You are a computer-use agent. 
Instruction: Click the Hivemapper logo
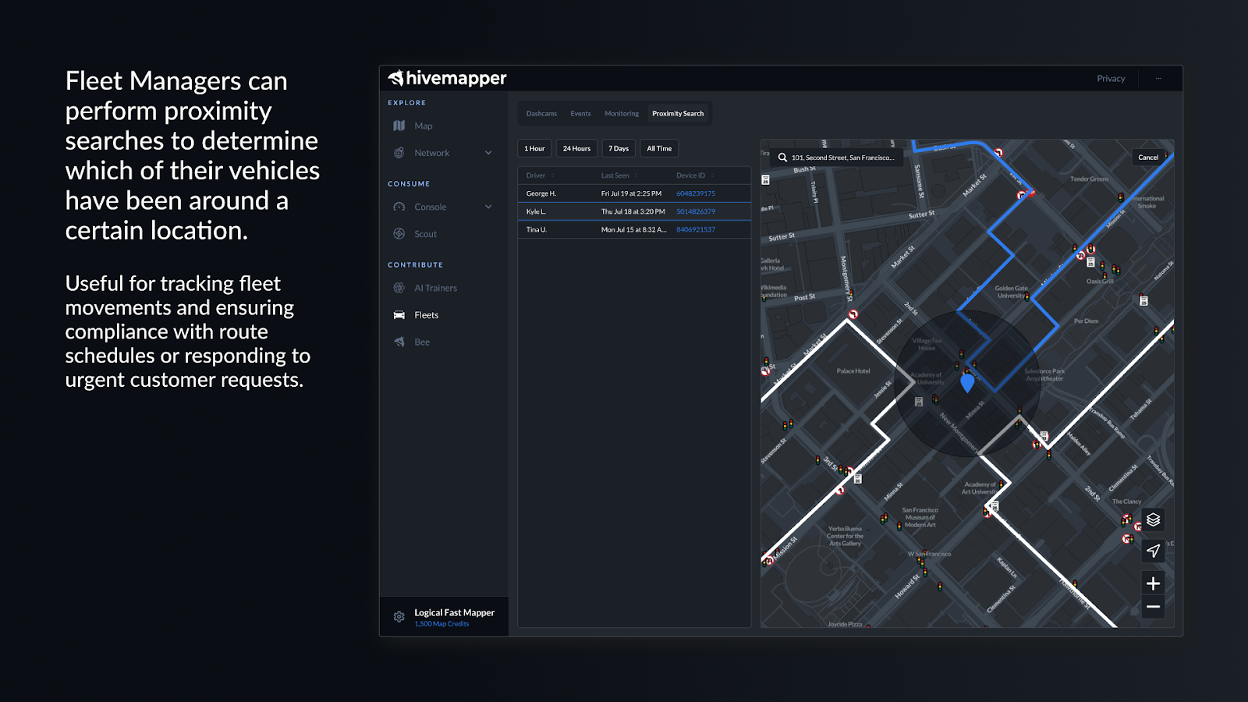(x=447, y=78)
